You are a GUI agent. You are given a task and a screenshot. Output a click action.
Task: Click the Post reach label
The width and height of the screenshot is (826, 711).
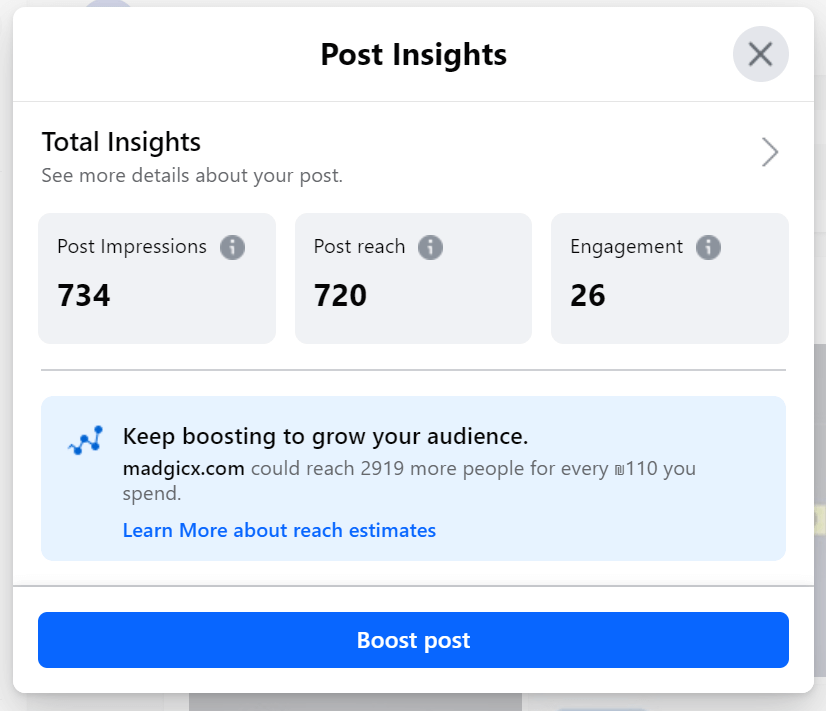(x=359, y=246)
